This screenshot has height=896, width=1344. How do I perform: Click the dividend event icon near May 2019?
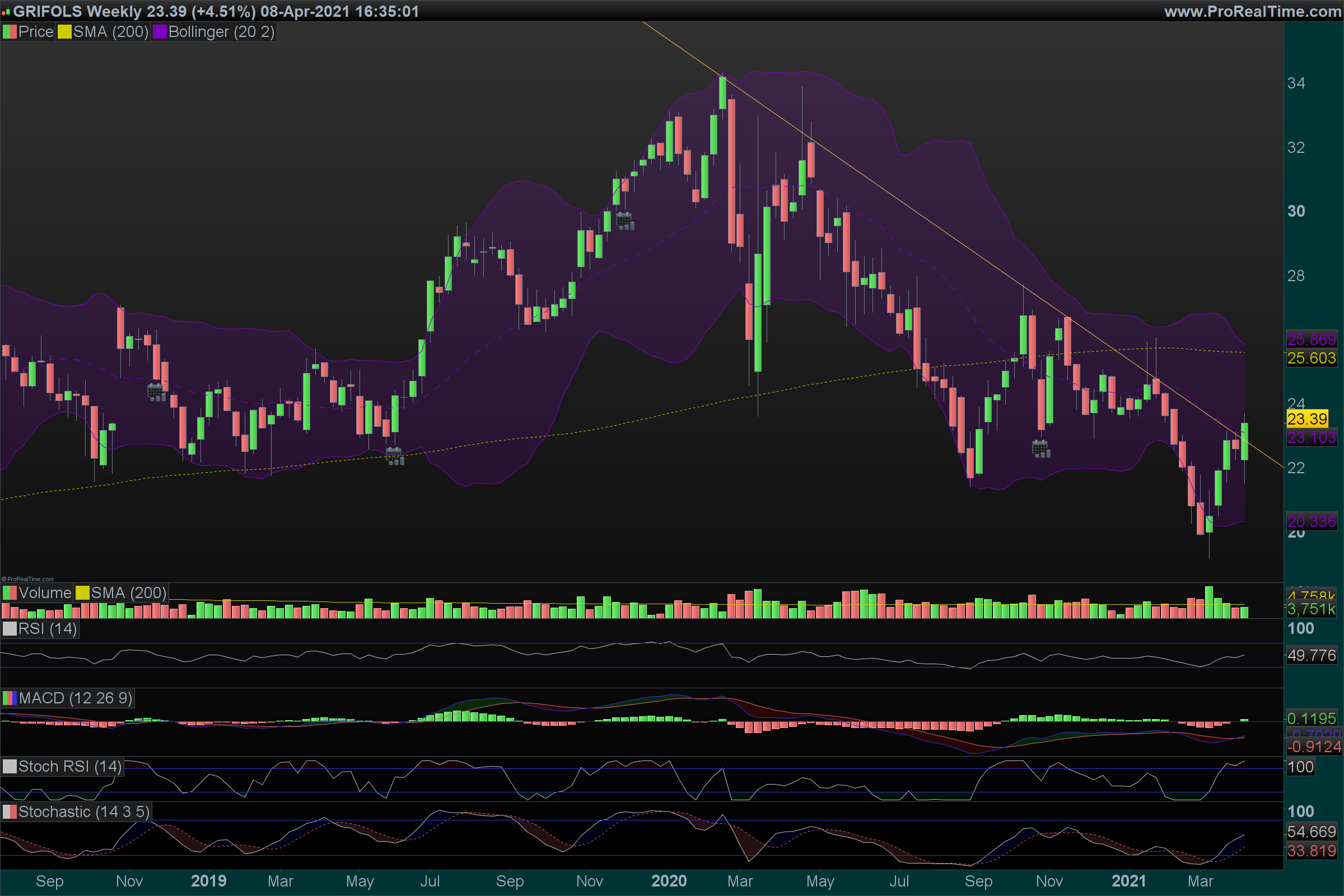(394, 456)
